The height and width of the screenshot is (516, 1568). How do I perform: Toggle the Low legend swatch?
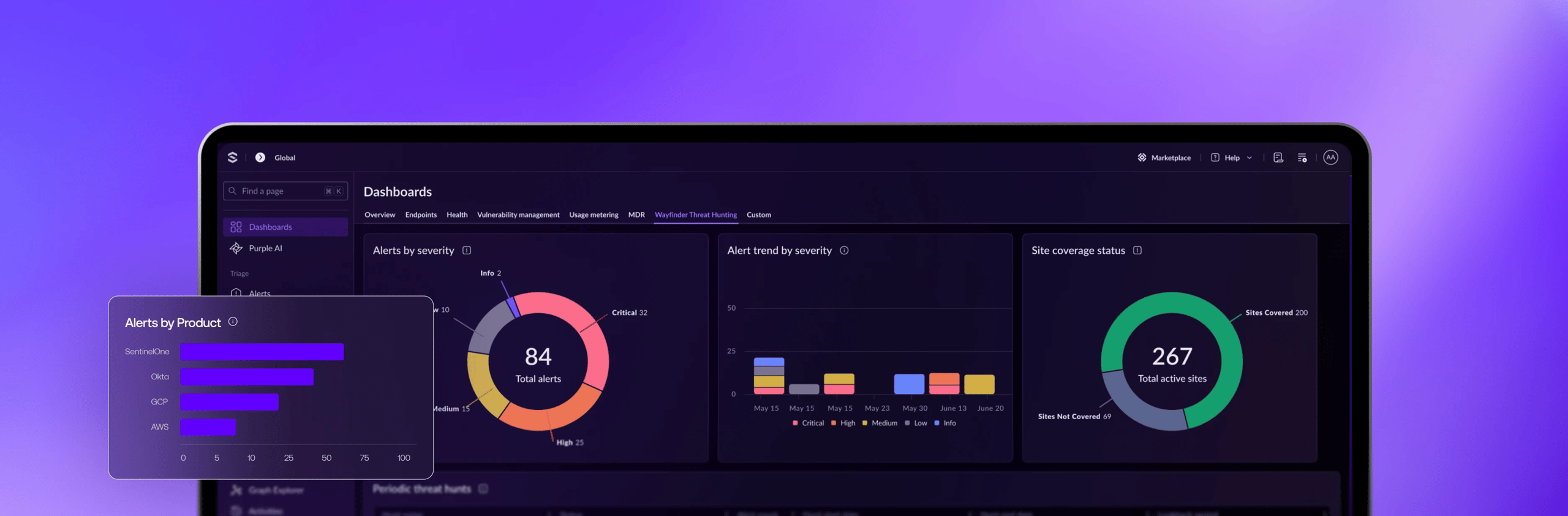(x=907, y=423)
